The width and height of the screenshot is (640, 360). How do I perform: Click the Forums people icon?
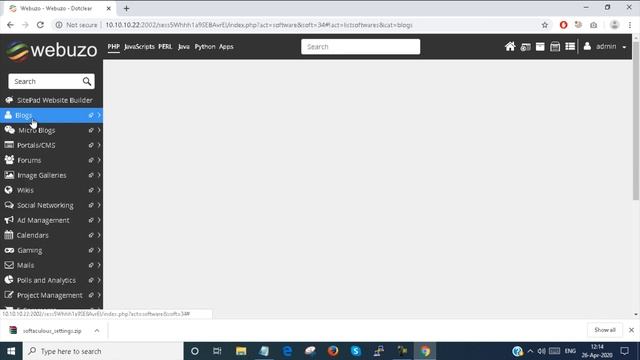(9, 160)
